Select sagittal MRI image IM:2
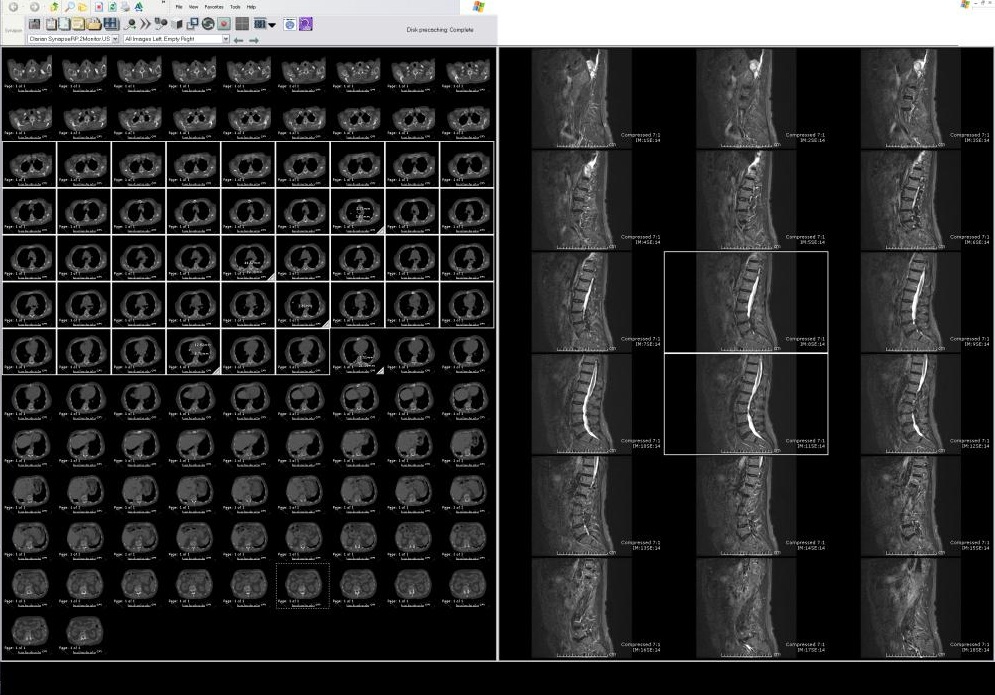Screen dimensions: 995x695 click(x=746, y=98)
